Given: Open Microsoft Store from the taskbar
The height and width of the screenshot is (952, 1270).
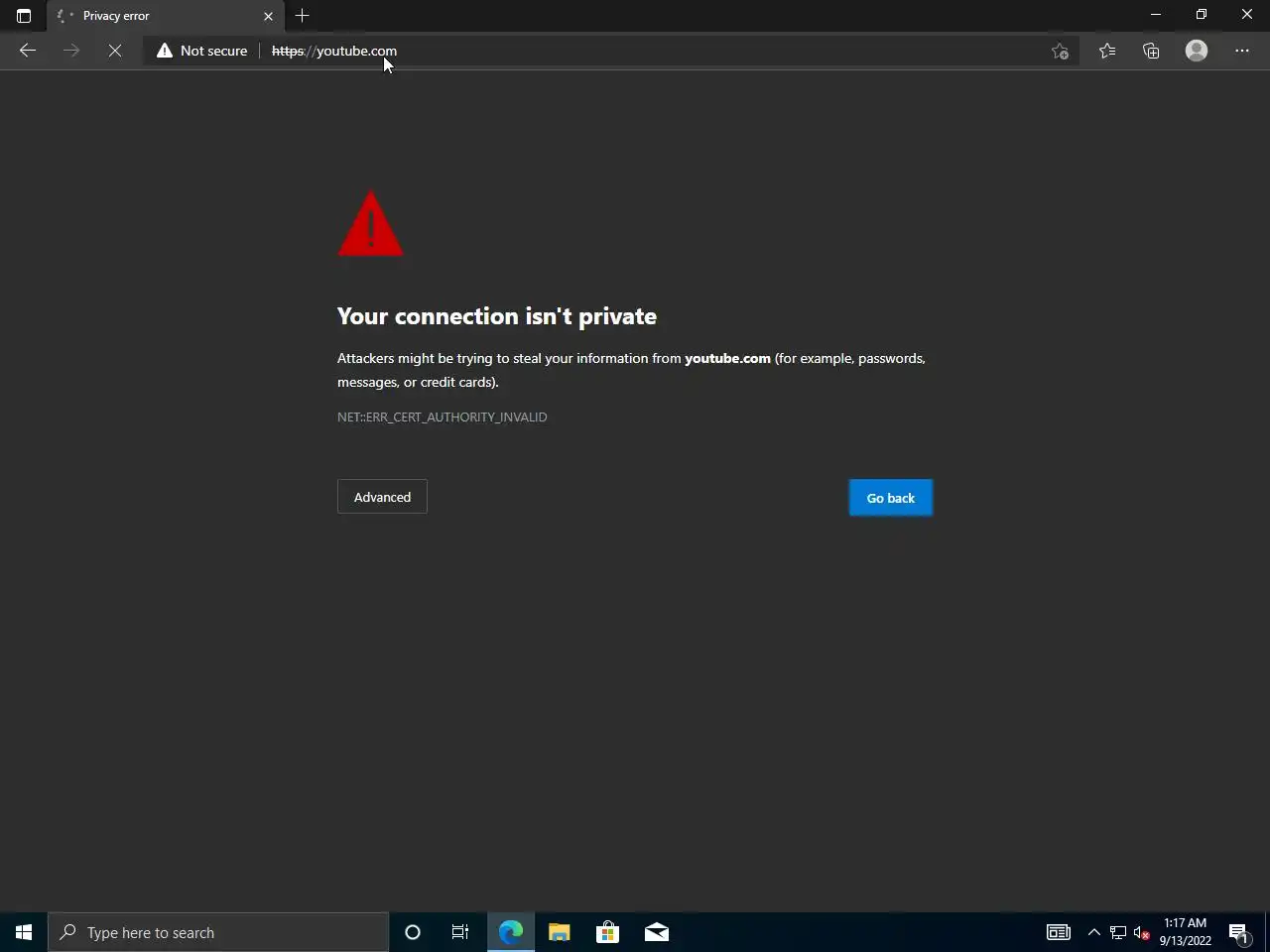Looking at the screenshot, I should [607, 932].
